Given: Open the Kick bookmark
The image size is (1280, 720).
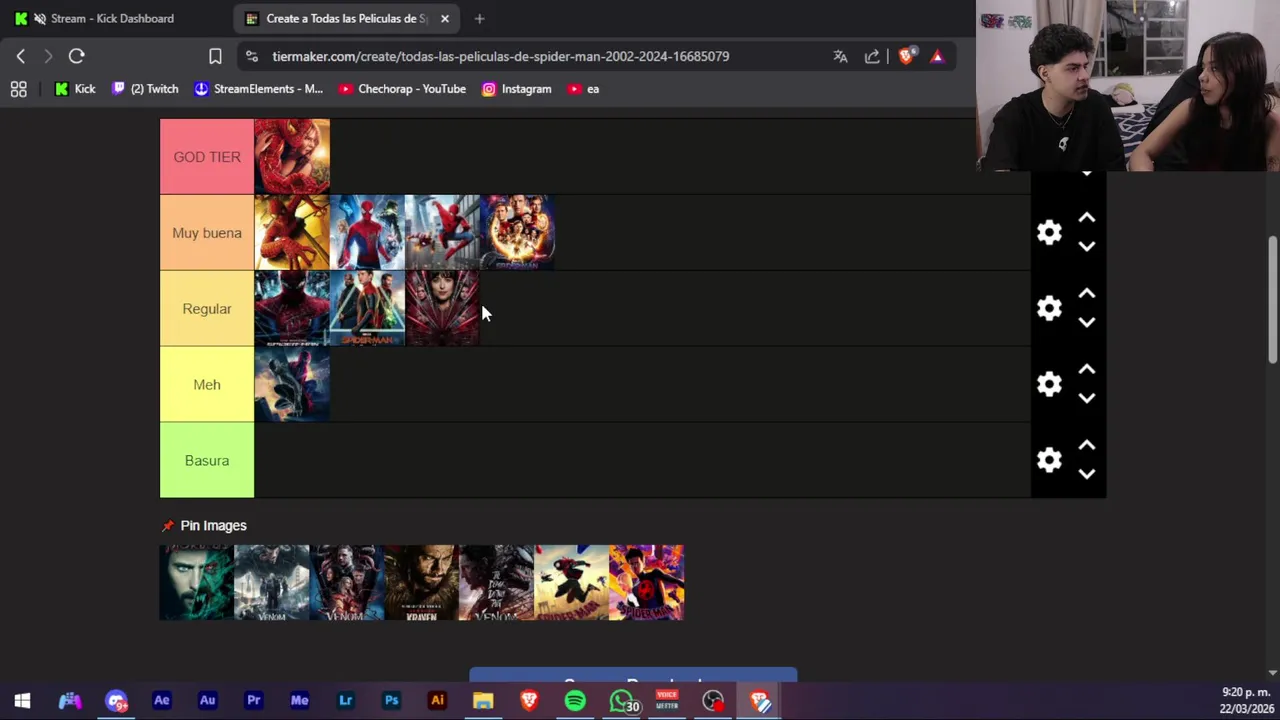Looking at the screenshot, I should tap(75, 89).
